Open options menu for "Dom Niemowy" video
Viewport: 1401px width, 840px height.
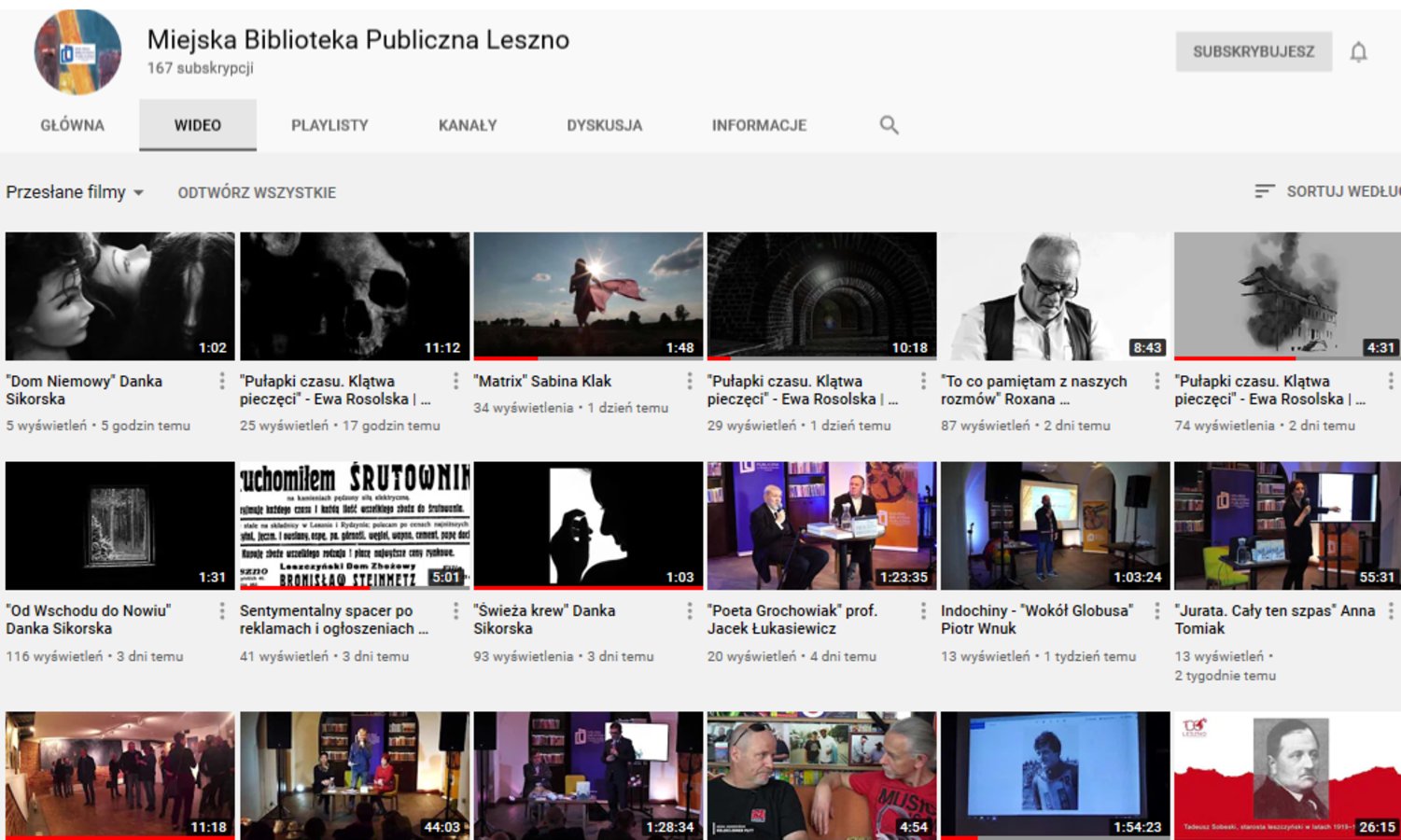tap(222, 381)
